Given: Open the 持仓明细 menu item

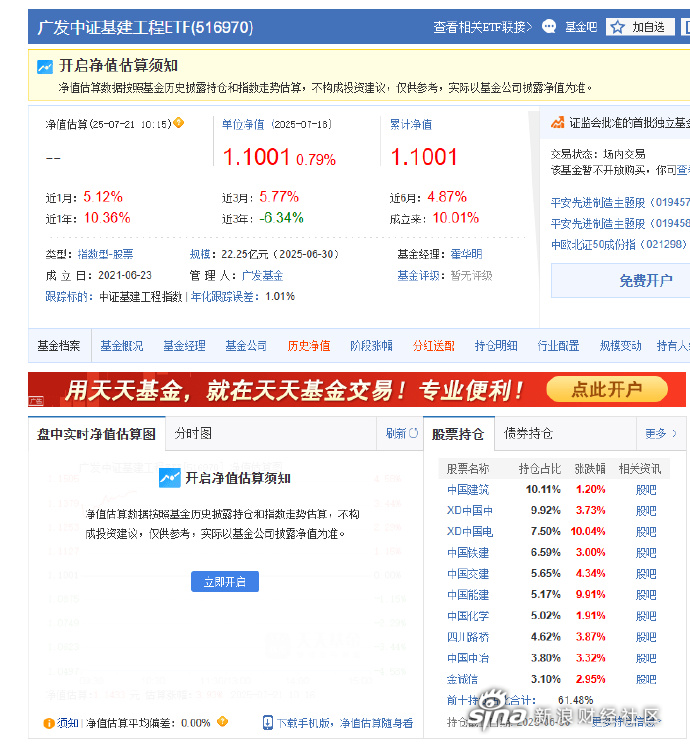Looking at the screenshot, I should click(x=496, y=345).
